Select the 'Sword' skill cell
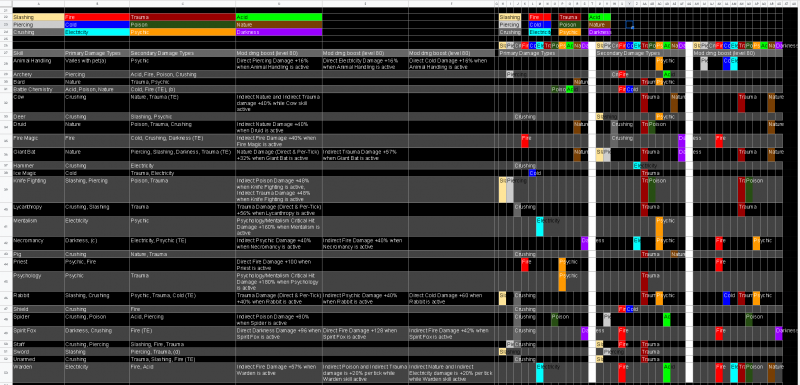Screen dimensions: 800x385 click(38, 352)
